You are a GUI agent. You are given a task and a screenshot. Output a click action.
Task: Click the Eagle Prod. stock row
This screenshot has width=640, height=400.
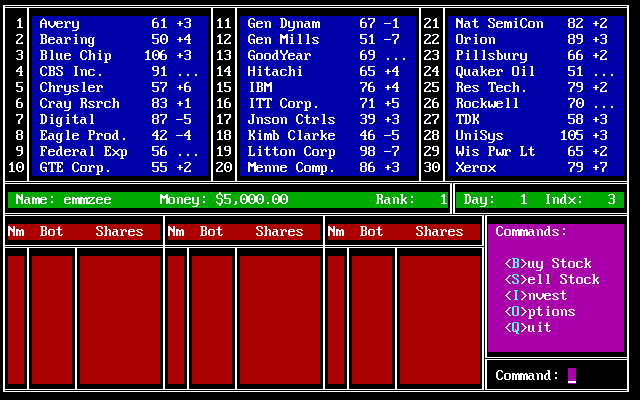click(120, 135)
